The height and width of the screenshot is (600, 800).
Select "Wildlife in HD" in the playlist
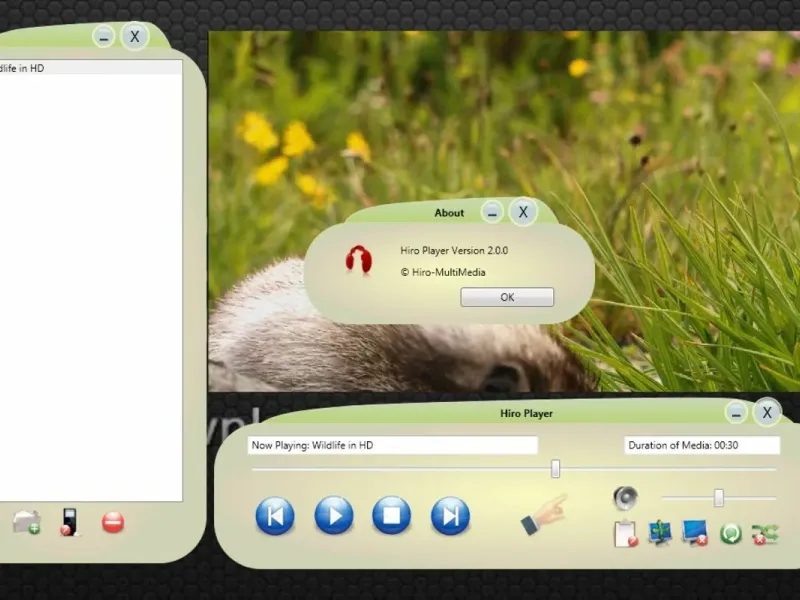click(x=91, y=68)
